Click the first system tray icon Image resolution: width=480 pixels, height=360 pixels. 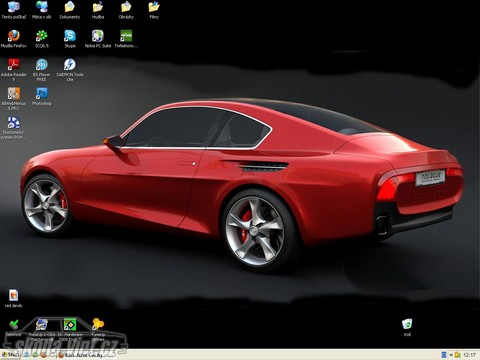(444, 355)
